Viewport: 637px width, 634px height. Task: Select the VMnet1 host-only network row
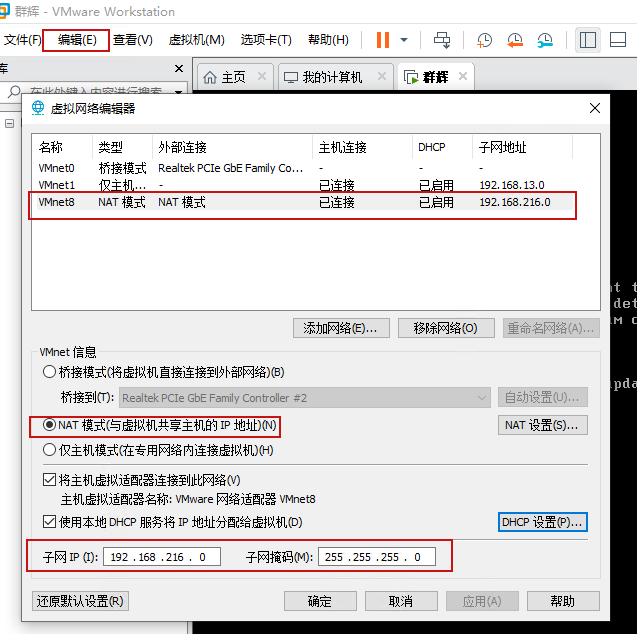click(305, 185)
